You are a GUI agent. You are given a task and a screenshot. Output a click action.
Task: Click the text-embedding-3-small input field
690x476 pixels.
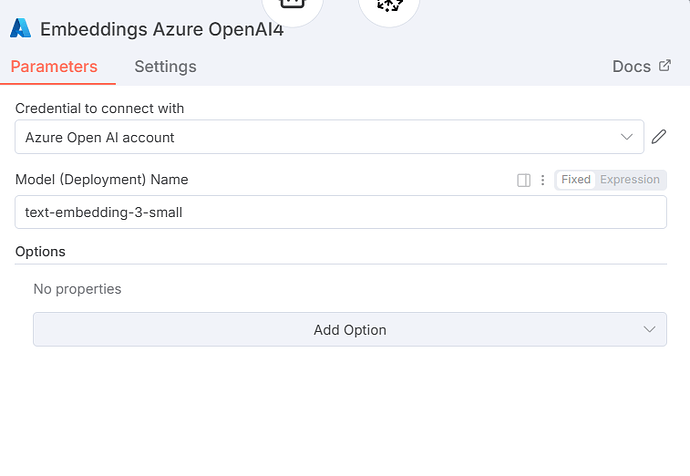point(340,212)
